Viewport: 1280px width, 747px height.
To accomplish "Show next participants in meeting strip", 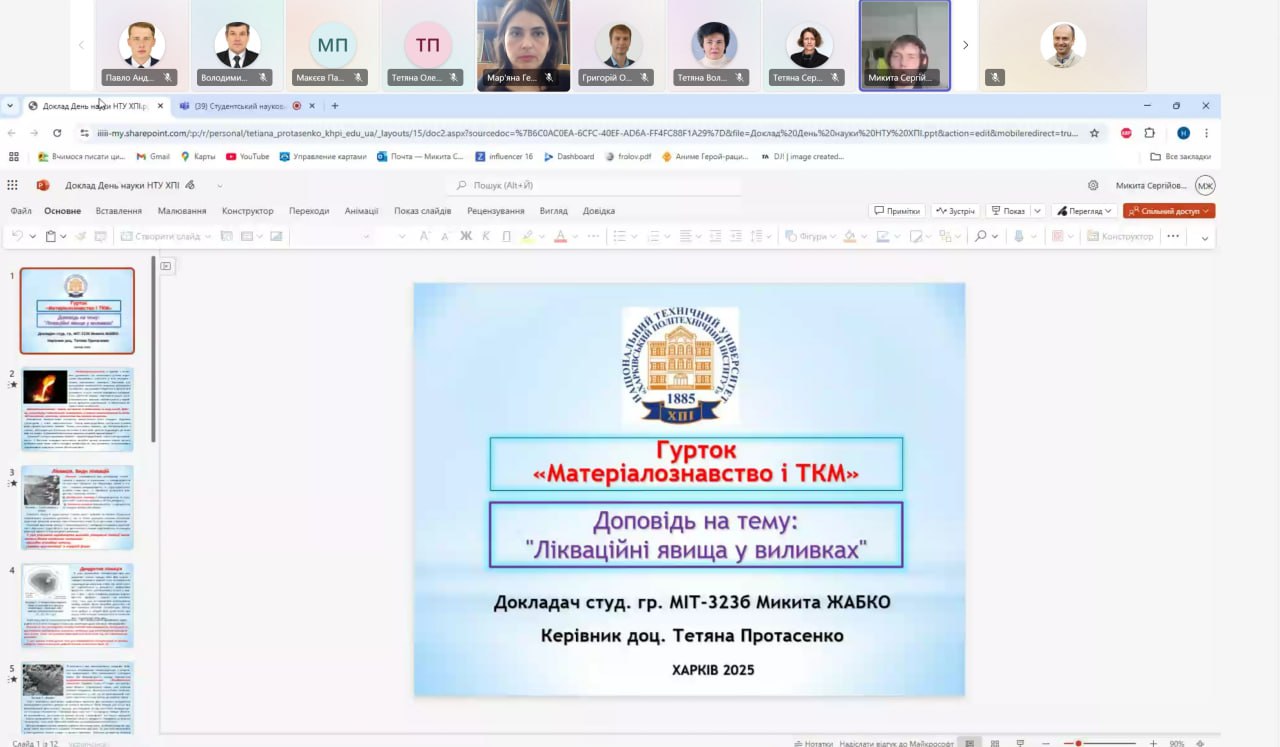I will [x=965, y=45].
